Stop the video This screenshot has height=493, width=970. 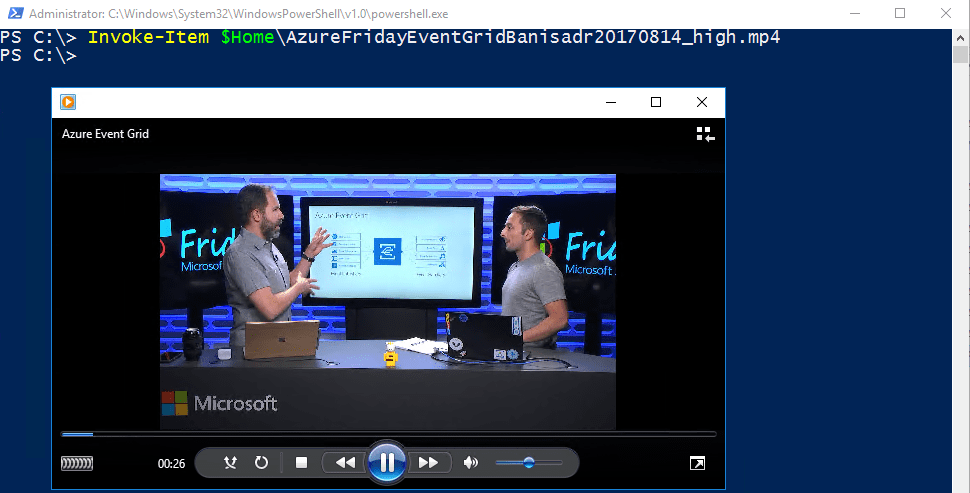tap(301, 463)
